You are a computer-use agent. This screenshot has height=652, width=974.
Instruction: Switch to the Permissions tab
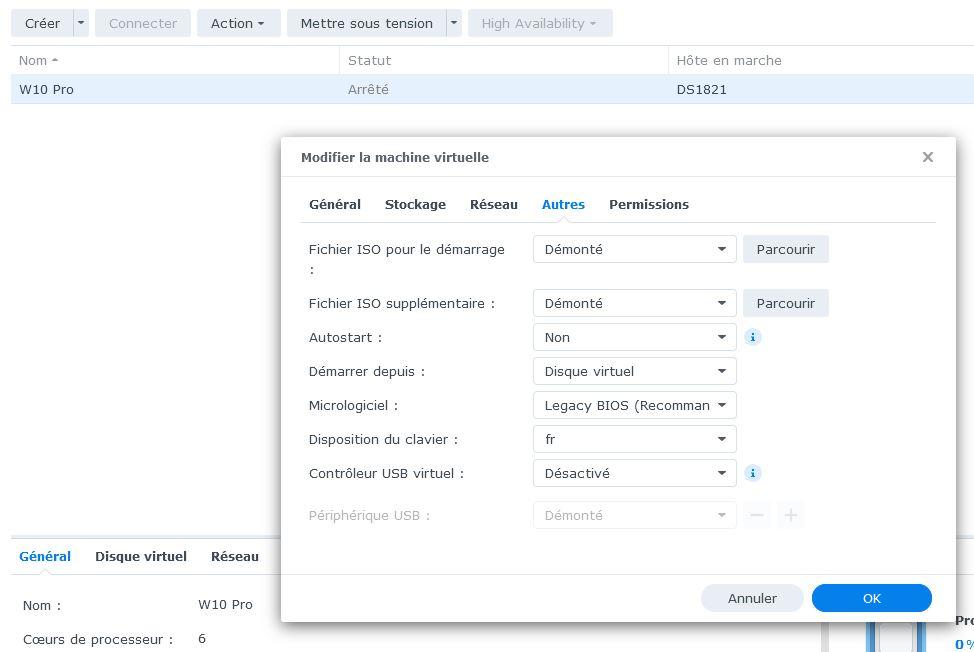pos(648,204)
